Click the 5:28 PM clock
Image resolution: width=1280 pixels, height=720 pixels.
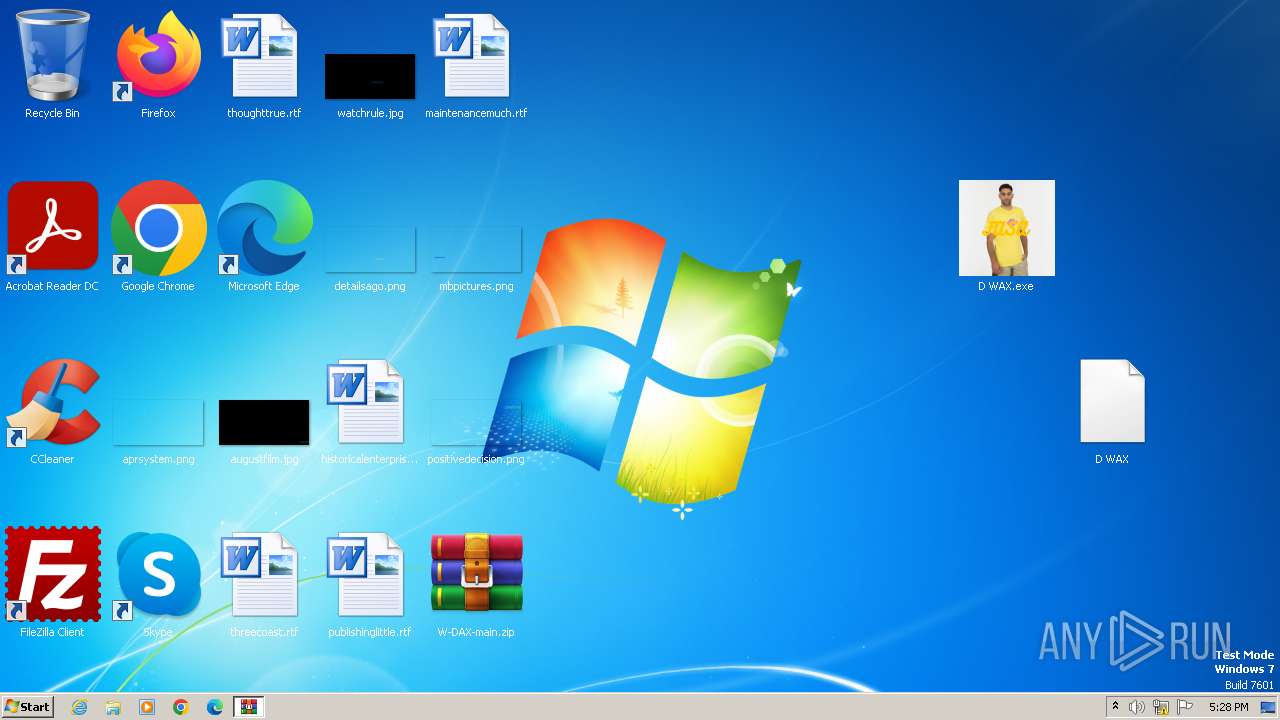coord(1228,707)
